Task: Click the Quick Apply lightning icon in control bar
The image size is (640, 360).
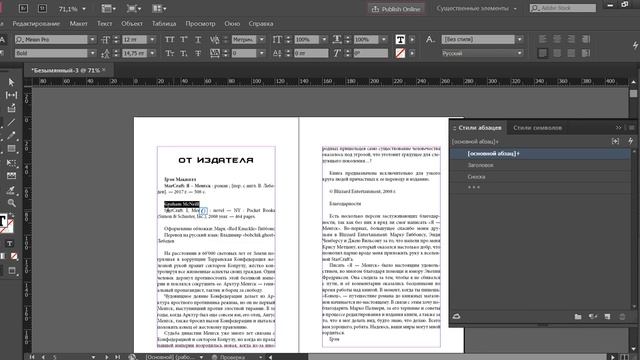Action: 636,46
